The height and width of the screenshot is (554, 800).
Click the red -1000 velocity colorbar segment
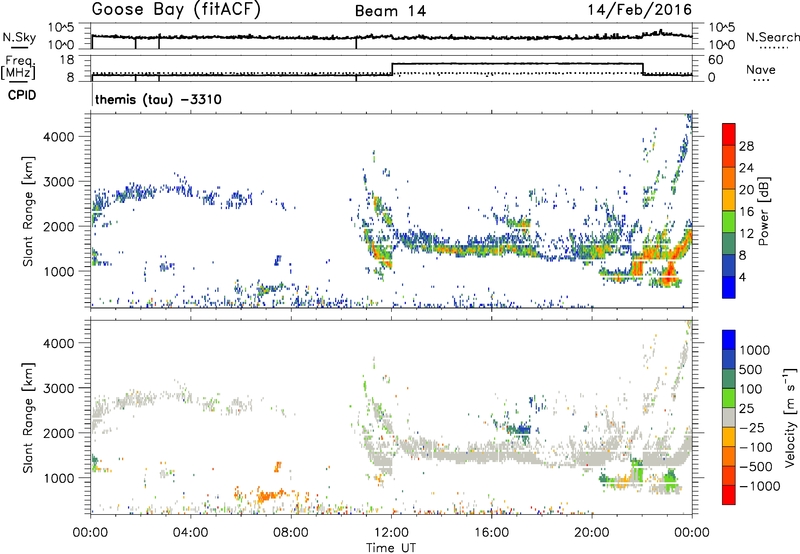tap(729, 495)
